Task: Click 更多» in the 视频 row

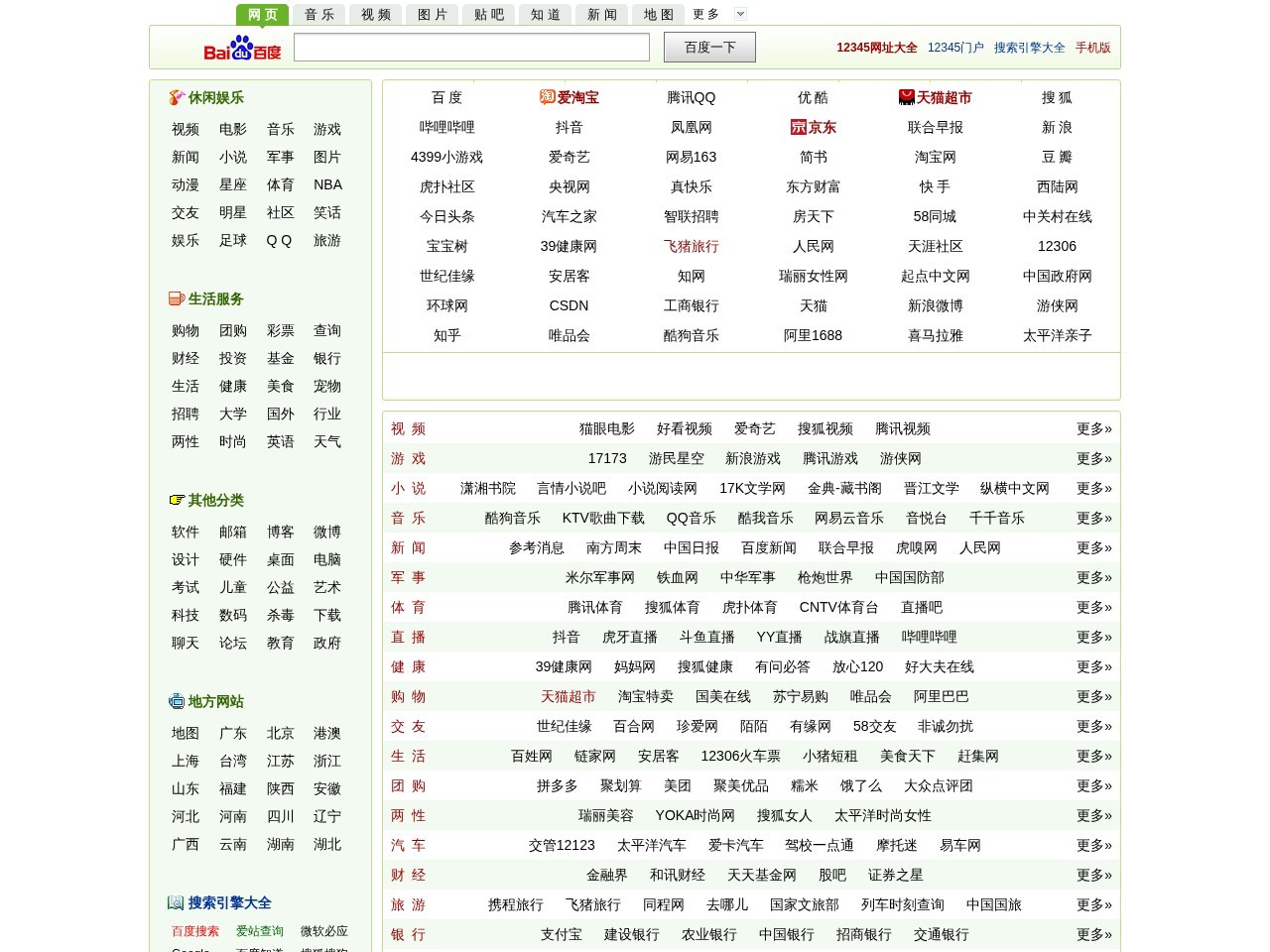Action: point(1092,429)
